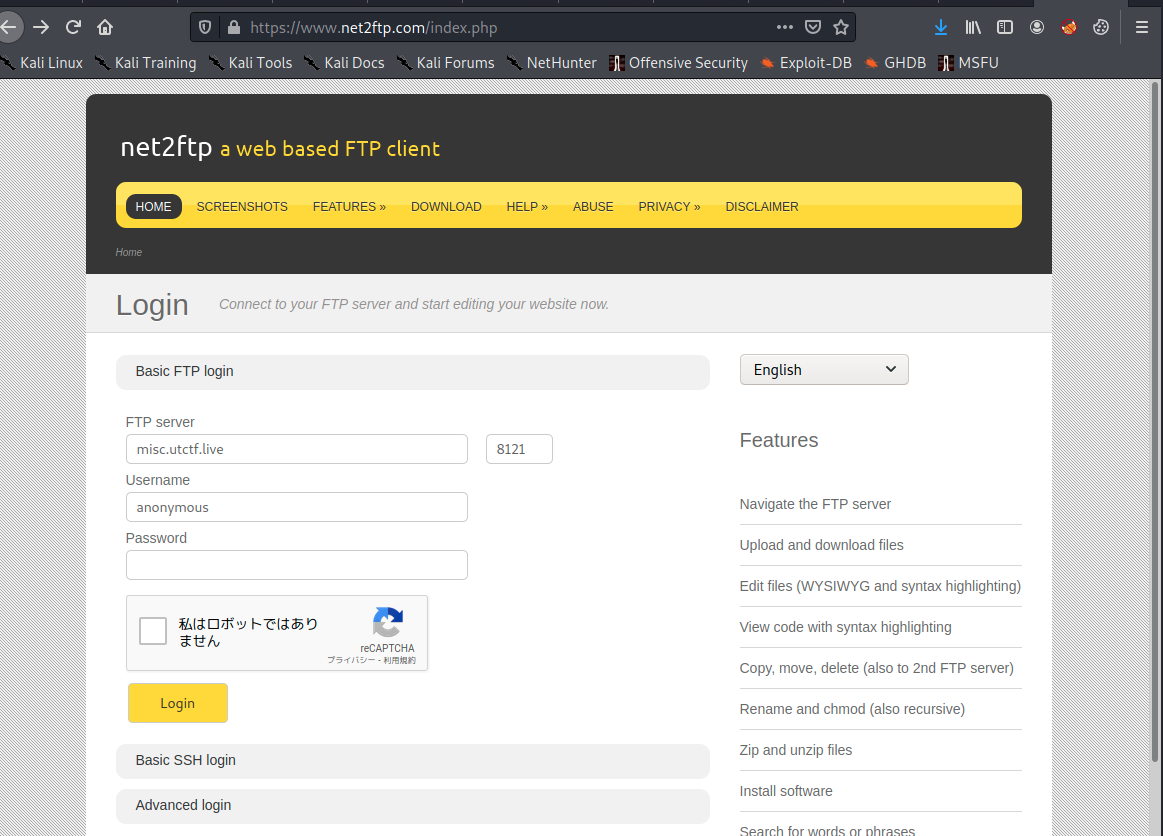Open the Kali Training bookmark

pos(146,63)
